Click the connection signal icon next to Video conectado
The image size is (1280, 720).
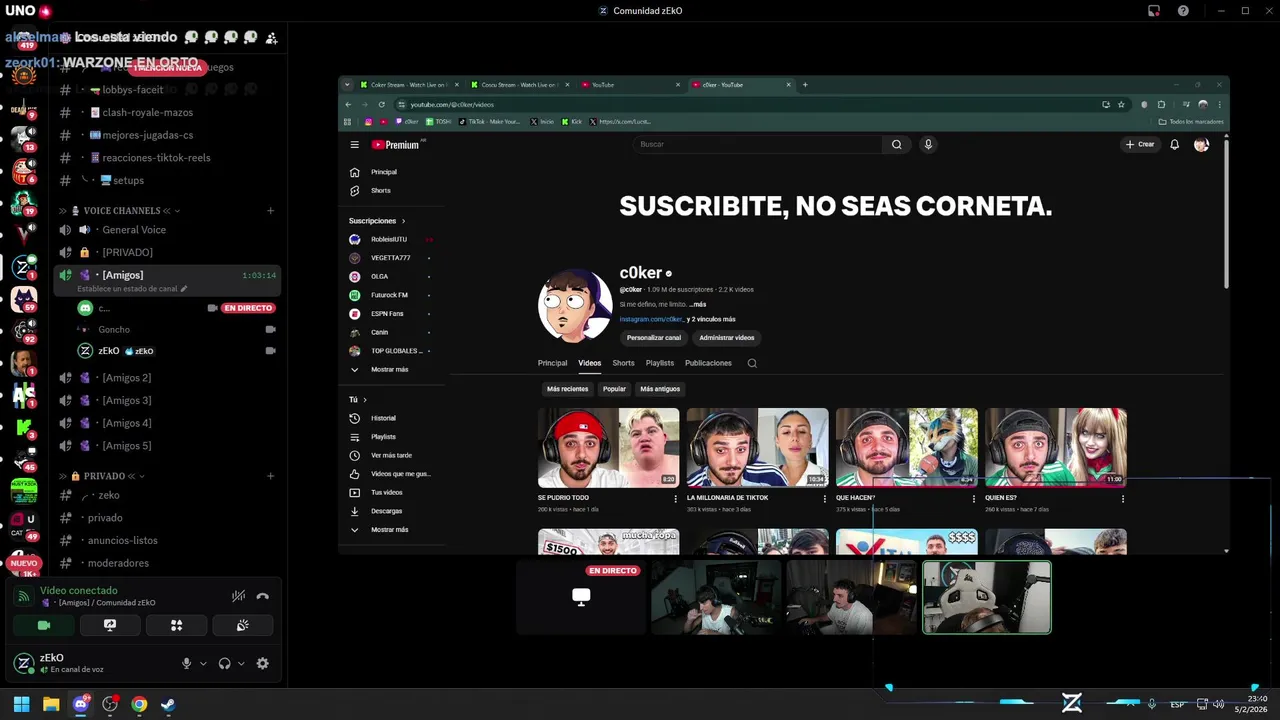[x=24, y=596]
